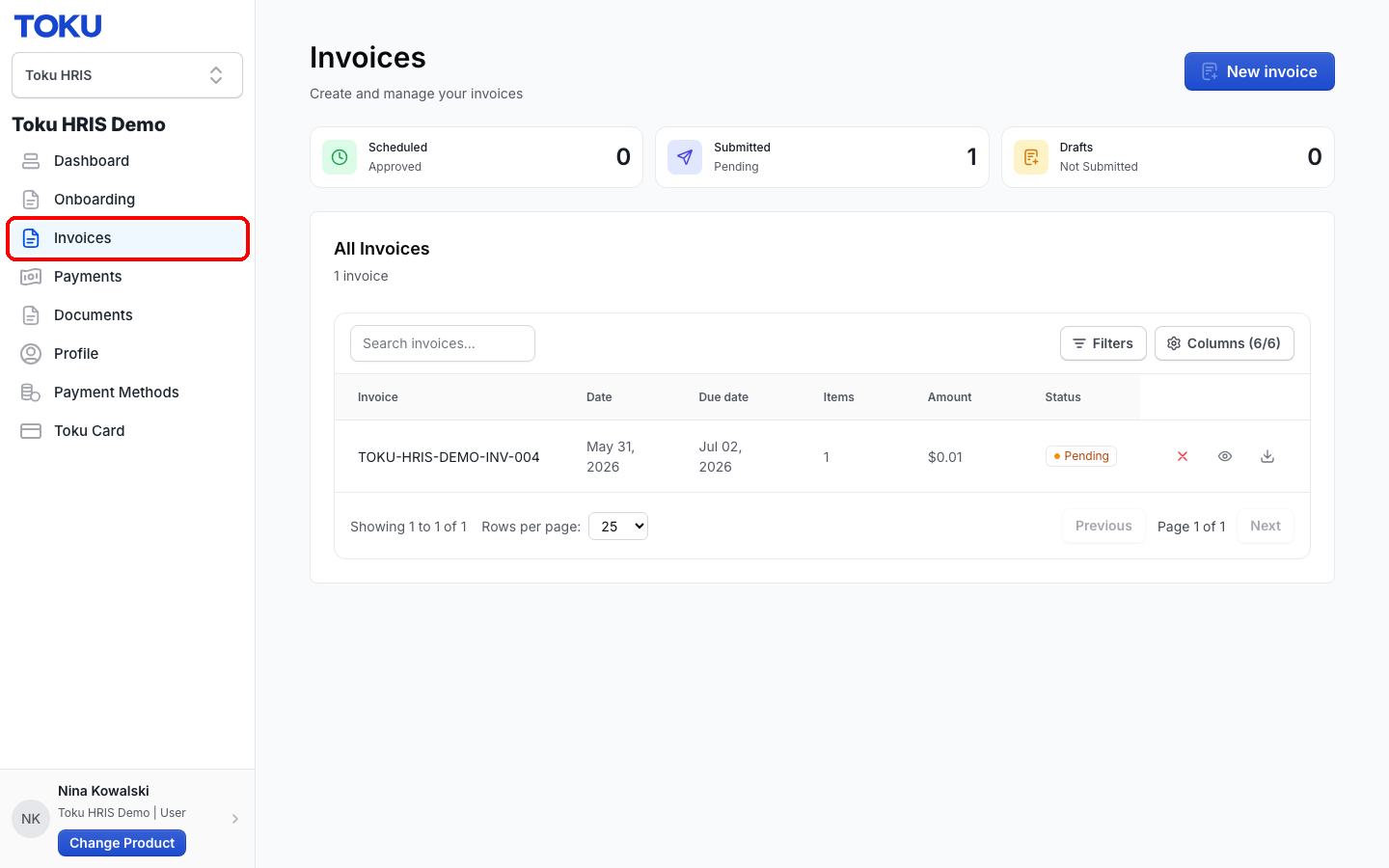Click the Submitted paper plane icon
This screenshot has width=1389, height=868.
[685, 157]
